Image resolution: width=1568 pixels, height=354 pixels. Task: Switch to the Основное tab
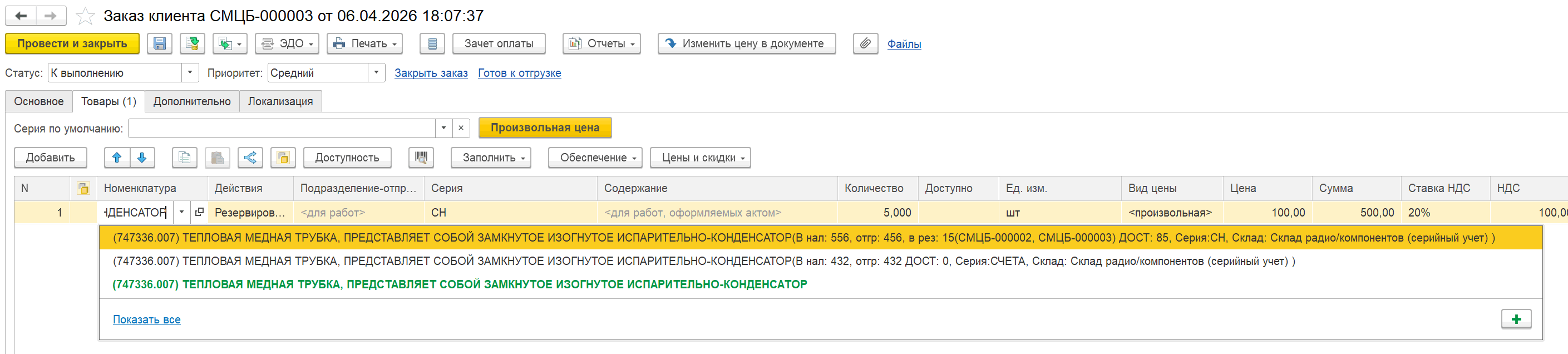[39, 102]
